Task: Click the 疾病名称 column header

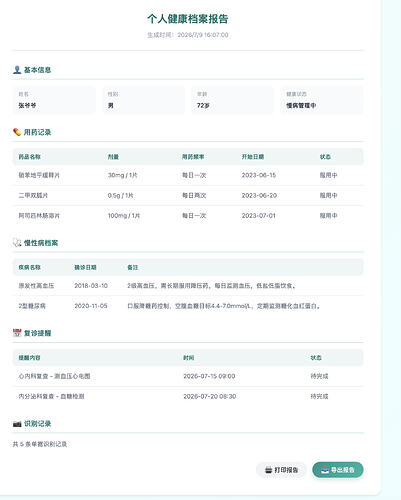Action: [x=29, y=267]
